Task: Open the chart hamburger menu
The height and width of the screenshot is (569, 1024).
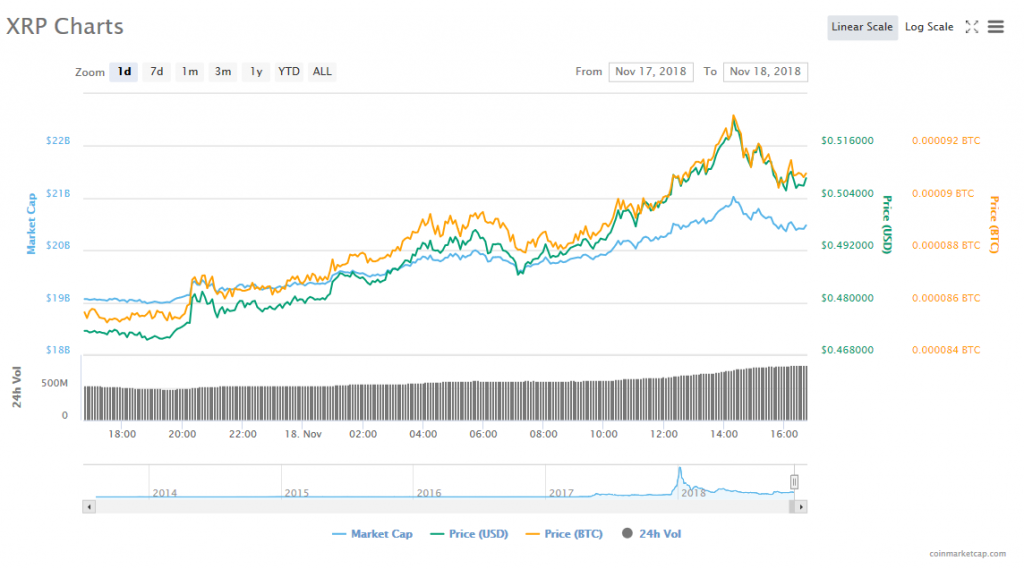Action: pos(995,27)
